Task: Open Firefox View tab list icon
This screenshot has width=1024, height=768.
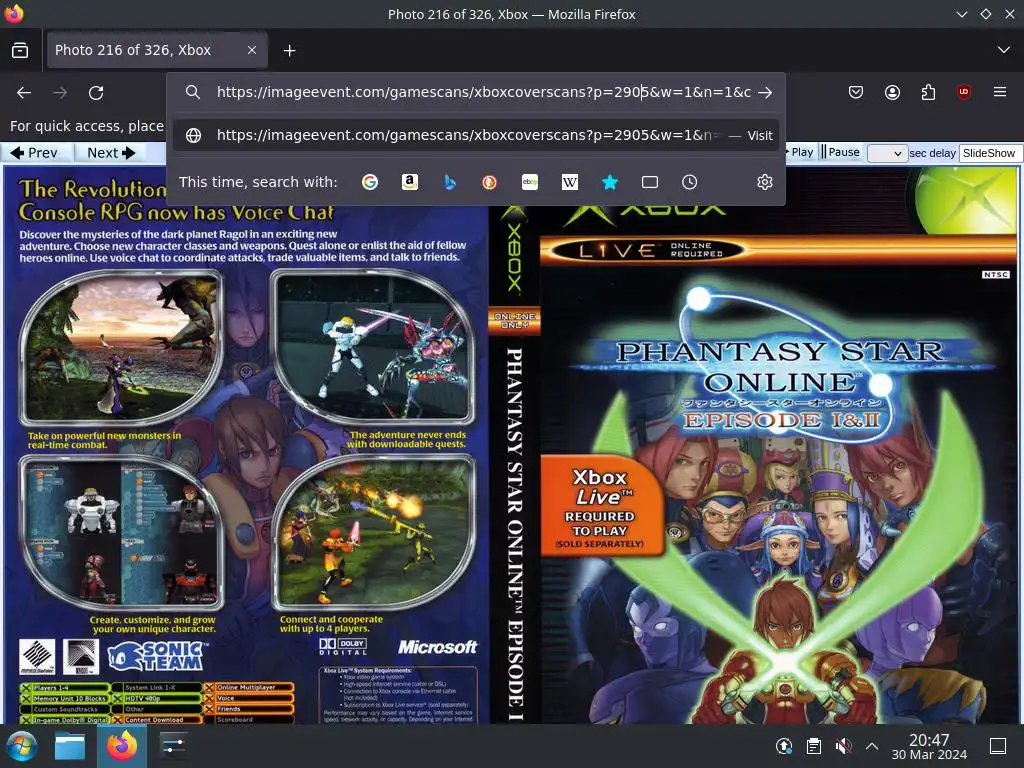Action: click(x=20, y=50)
